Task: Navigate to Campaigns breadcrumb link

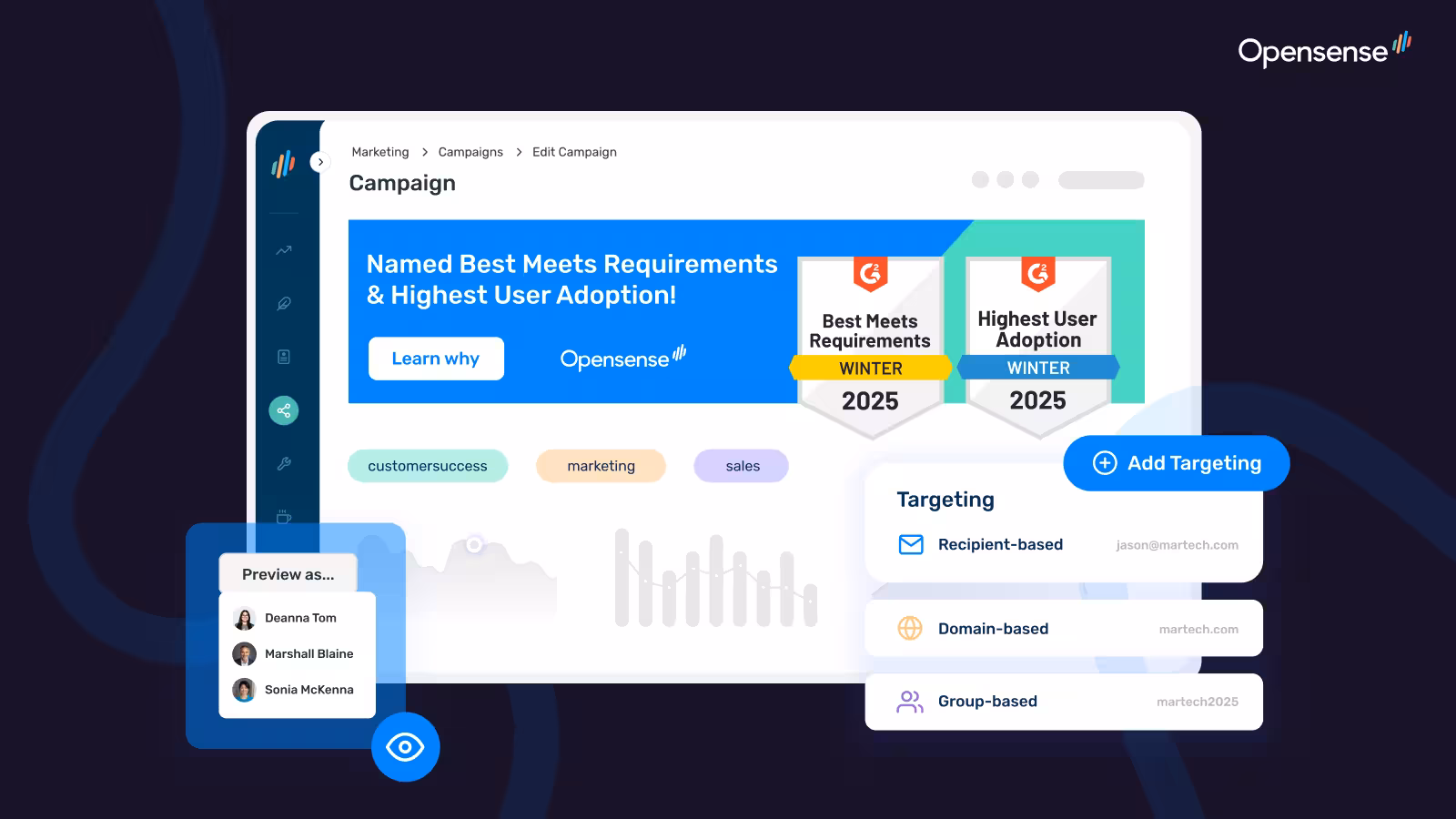Action: tap(470, 152)
